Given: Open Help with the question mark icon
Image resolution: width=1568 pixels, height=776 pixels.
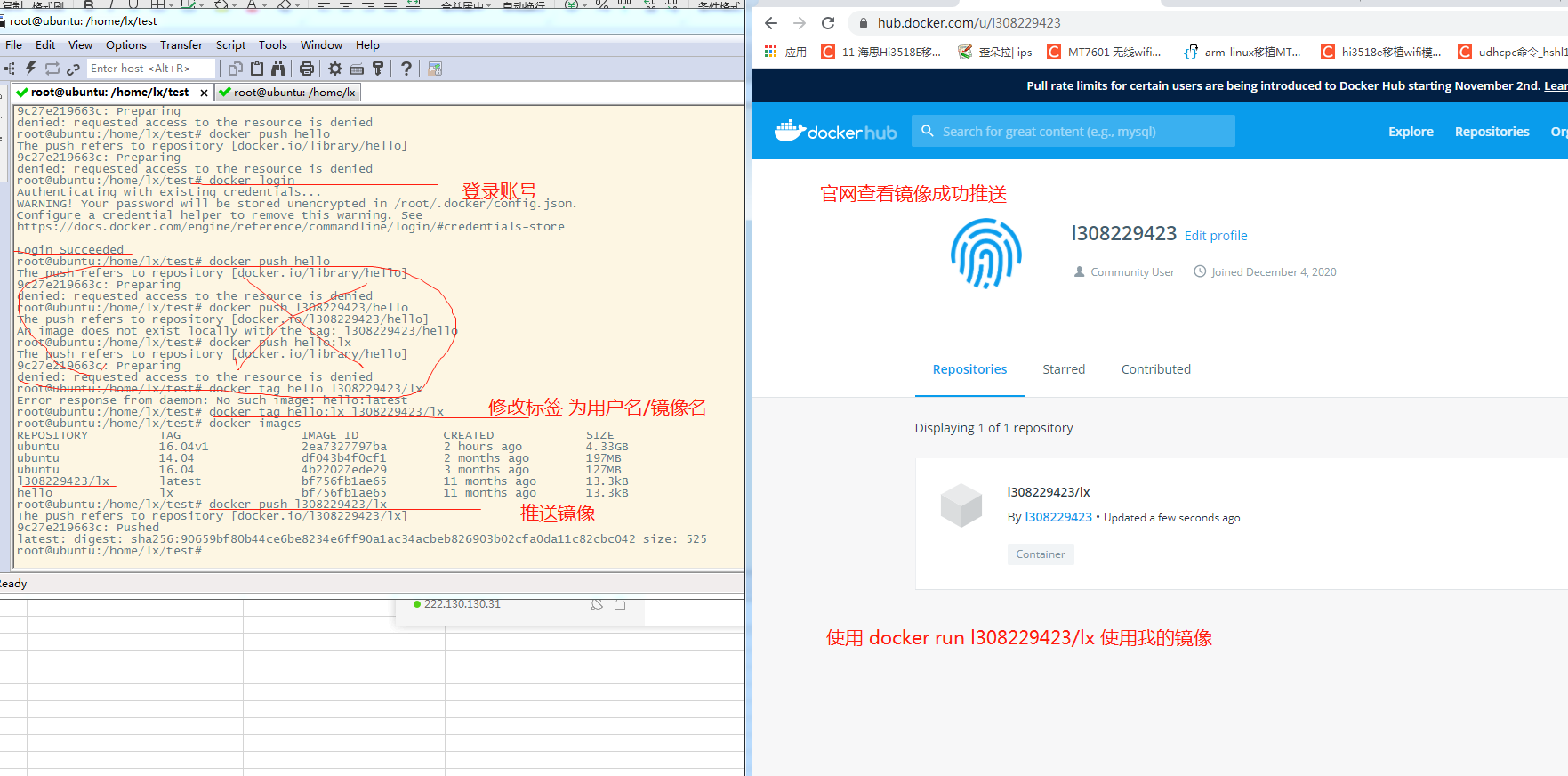Looking at the screenshot, I should (406, 69).
